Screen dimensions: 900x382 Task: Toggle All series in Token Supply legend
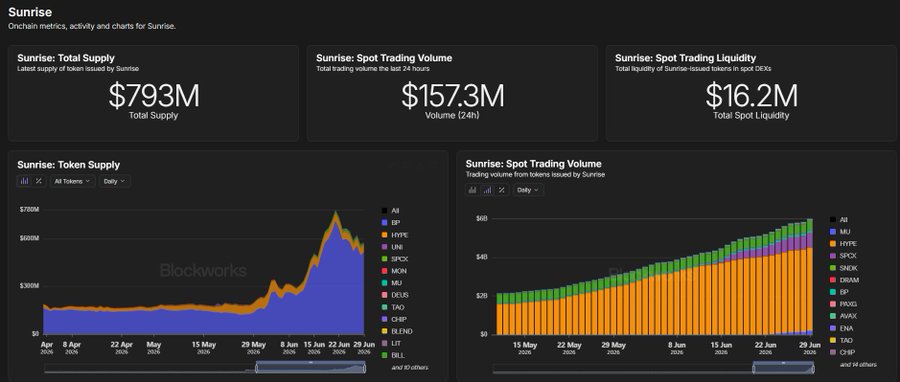coord(390,211)
